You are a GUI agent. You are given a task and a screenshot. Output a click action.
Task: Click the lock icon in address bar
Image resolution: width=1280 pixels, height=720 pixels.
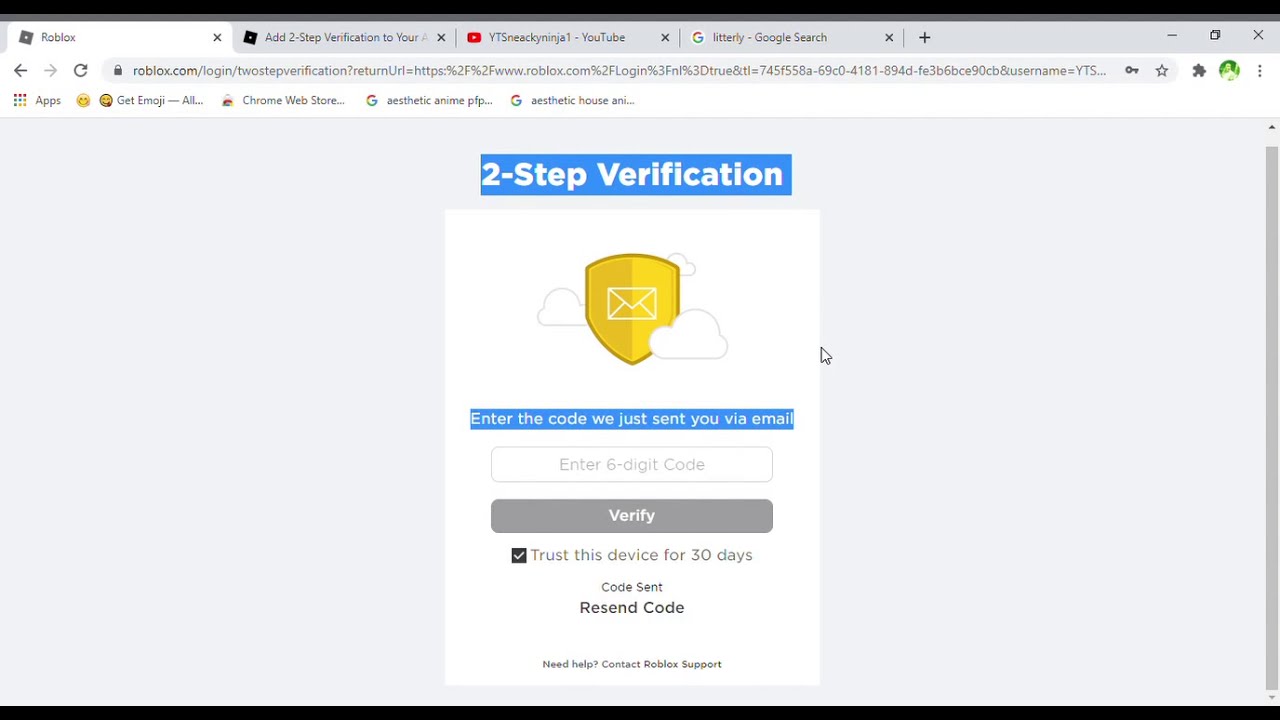pyautogui.click(x=118, y=71)
